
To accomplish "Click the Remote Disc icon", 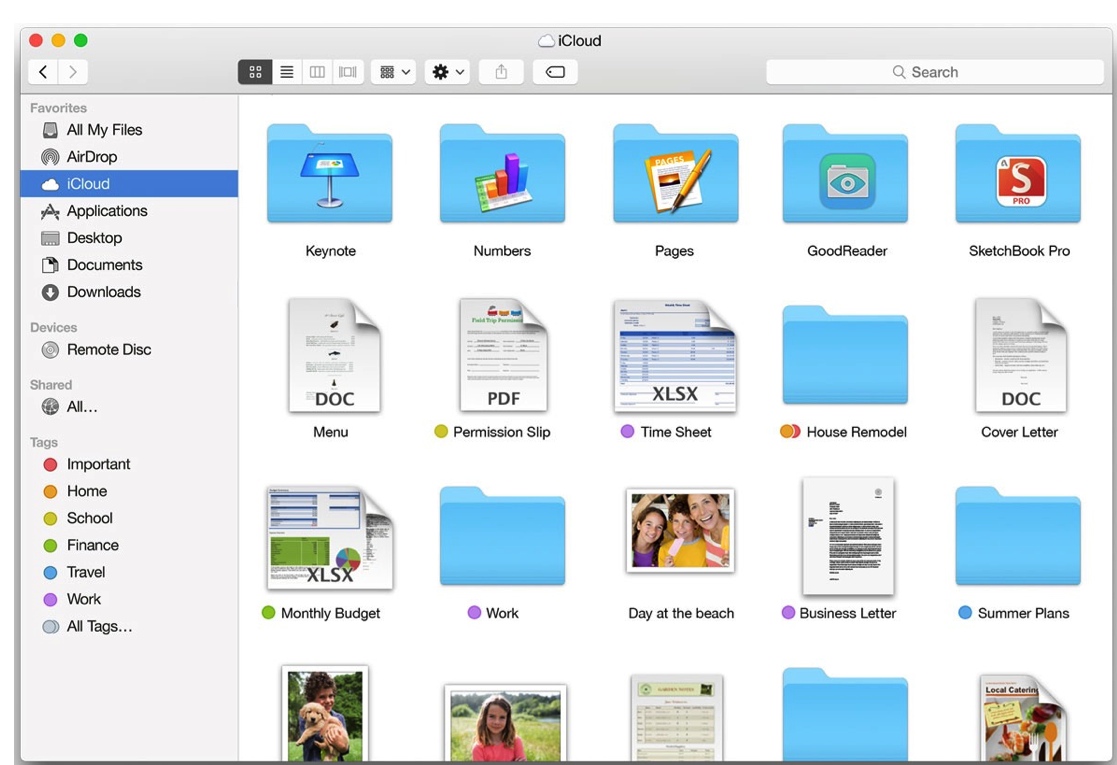I will 50,350.
